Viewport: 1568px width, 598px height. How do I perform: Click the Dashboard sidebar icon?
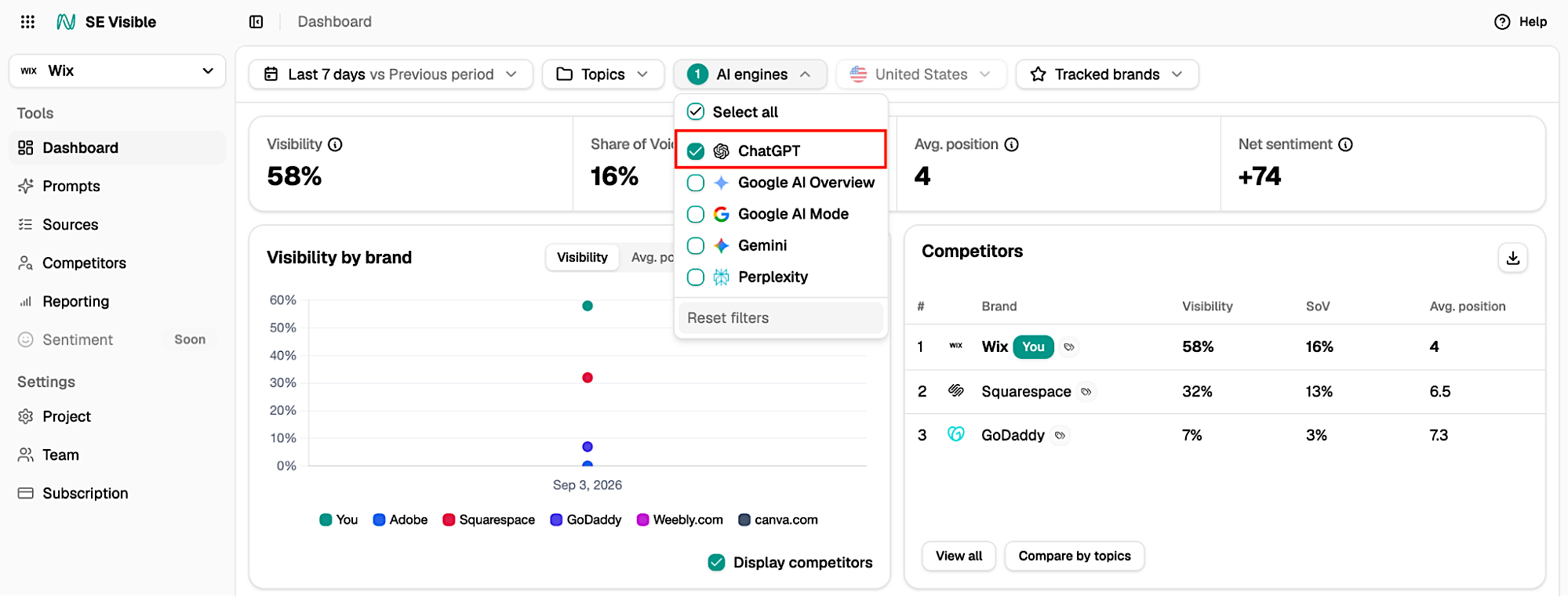[26, 147]
